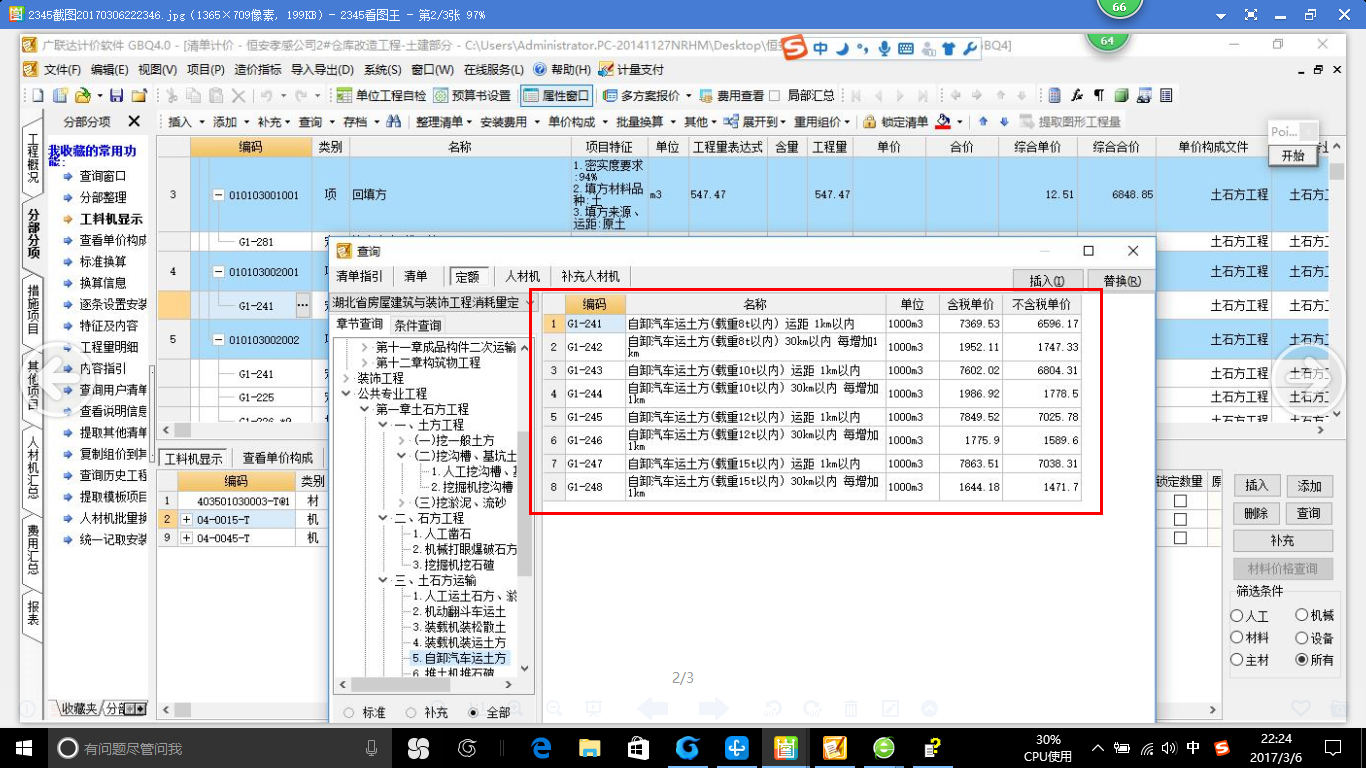Select the 所有 filter radio button
Screen dimensions: 1366x768
[x=1301, y=660]
